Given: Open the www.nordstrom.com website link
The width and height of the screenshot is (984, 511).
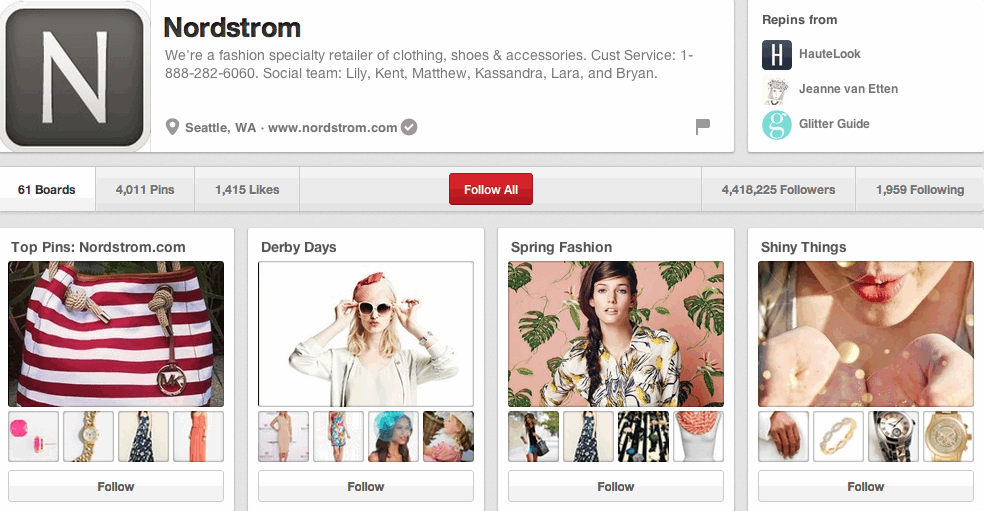Looking at the screenshot, I should click(x=332, y=127).
